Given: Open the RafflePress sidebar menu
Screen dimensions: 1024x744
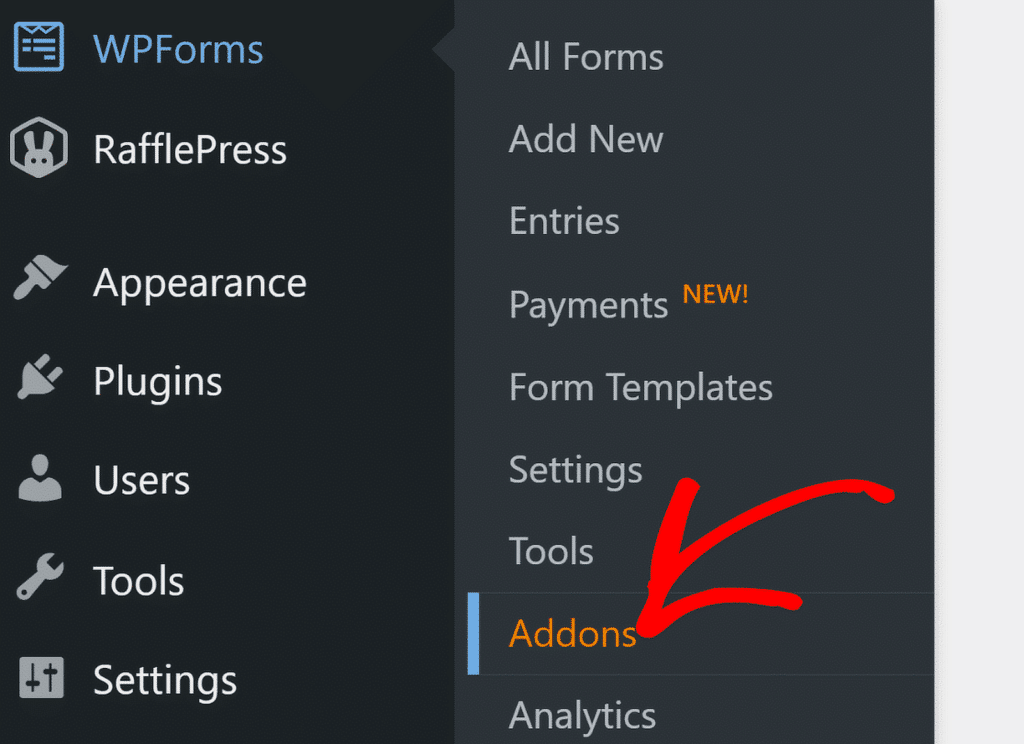Looking at the screenshot, I should [x=190, y=150].
